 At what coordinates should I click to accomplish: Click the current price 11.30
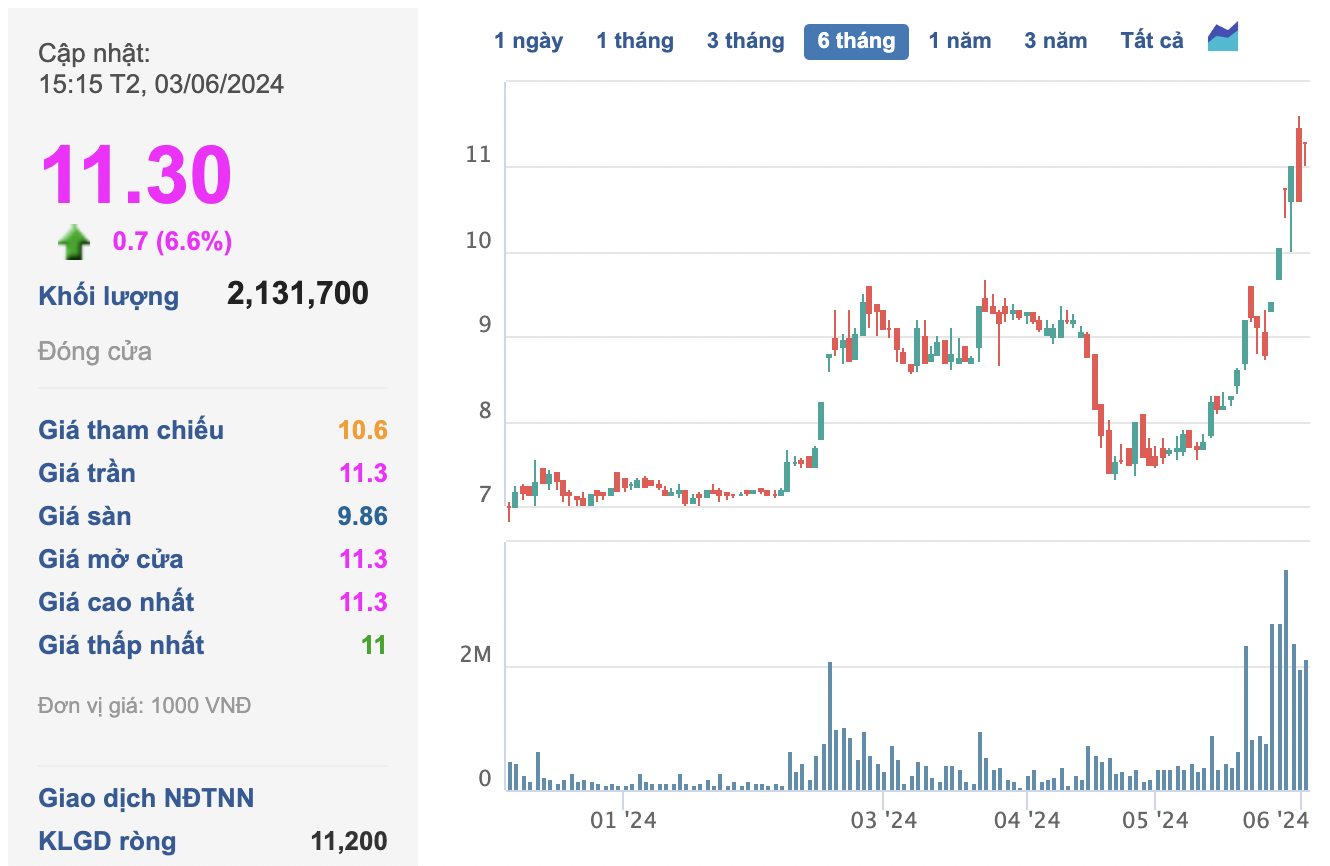(x=136, y=175)
